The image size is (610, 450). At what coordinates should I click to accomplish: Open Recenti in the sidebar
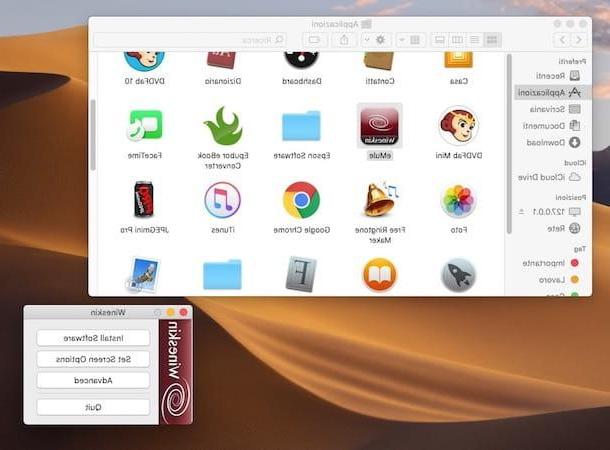tap(552, 75)
